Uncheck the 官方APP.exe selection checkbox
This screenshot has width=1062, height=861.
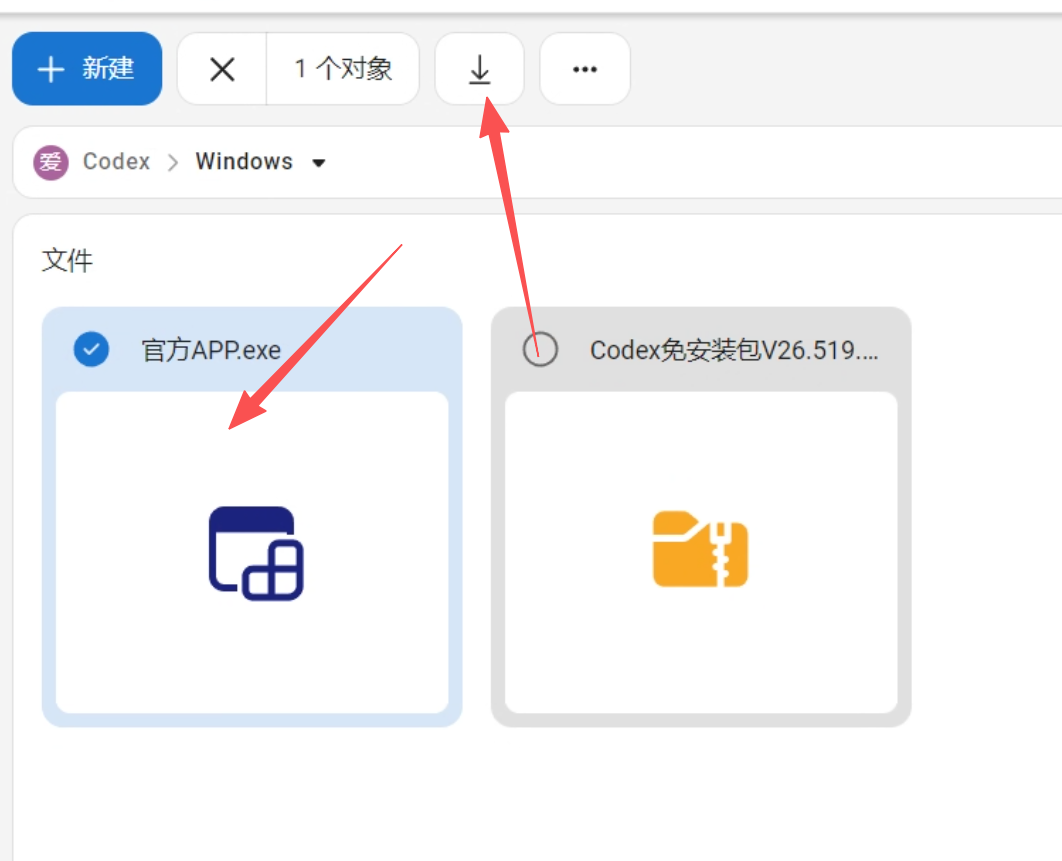(x=91, y=350)
